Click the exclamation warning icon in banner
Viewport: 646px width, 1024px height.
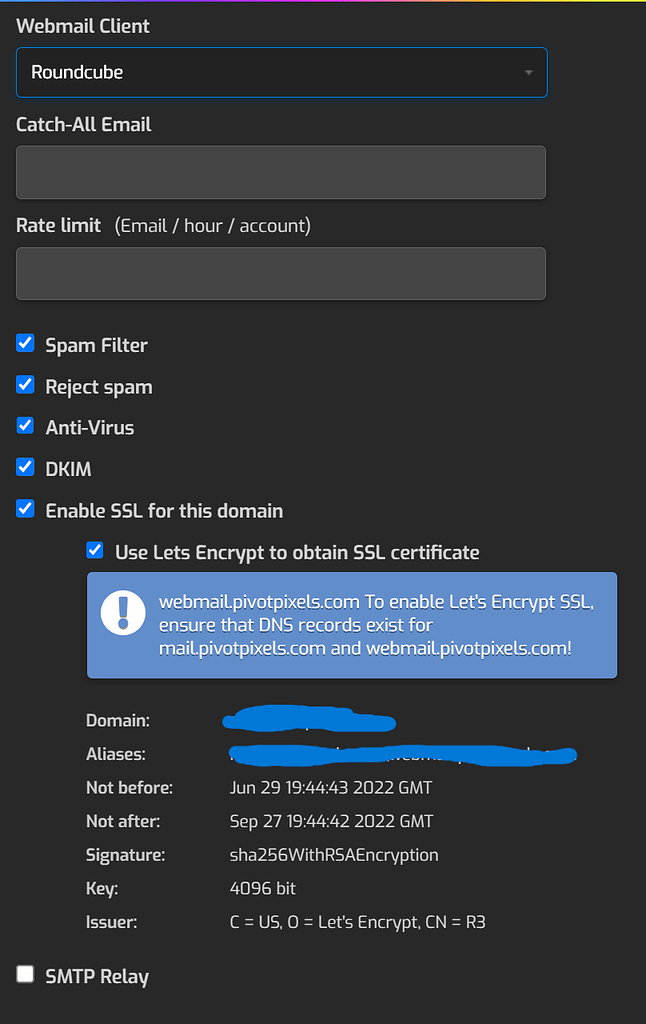(122, 614)
